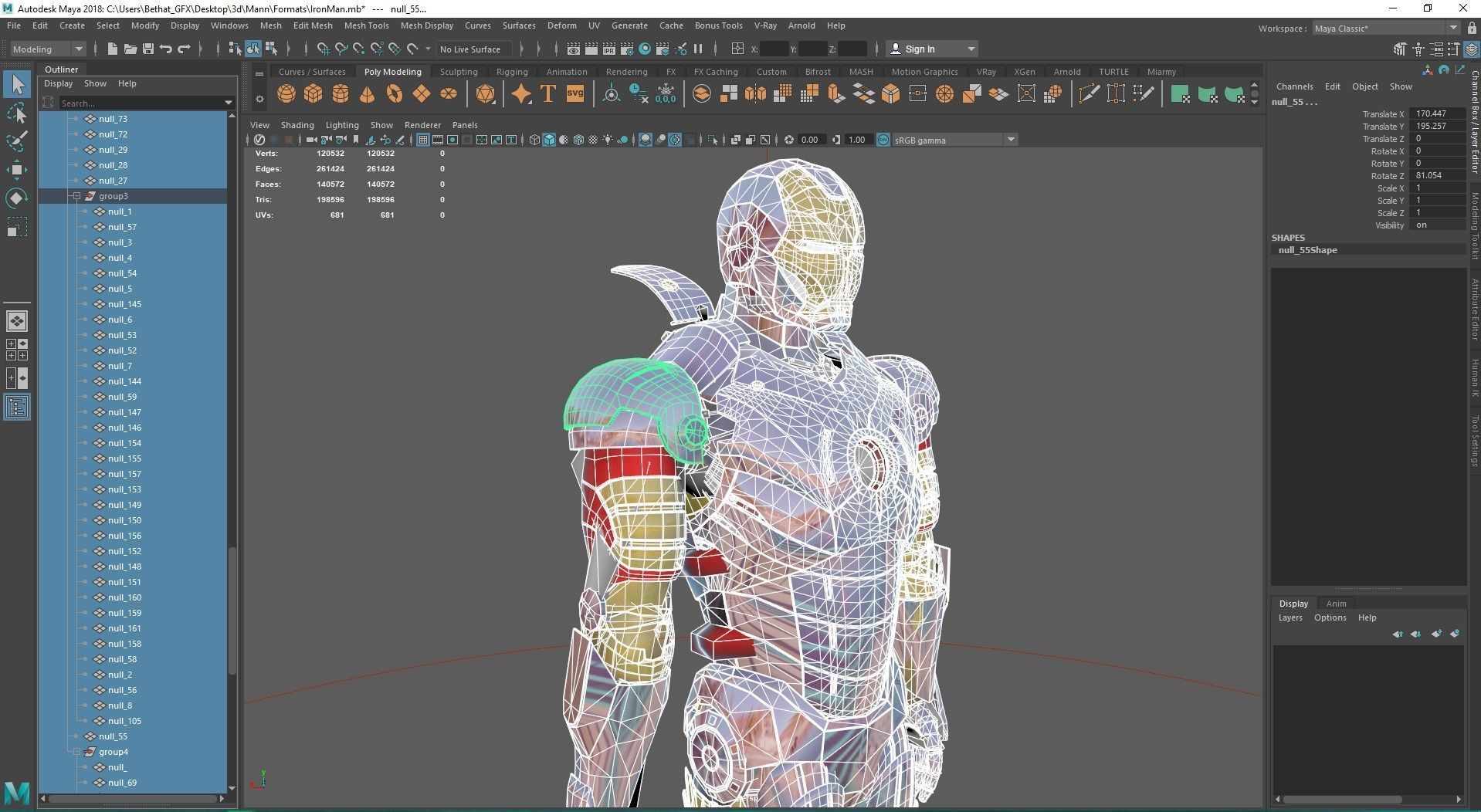Toggle the viewport grid display
This screenshot has width=1481, height=812.
pyautogui.click(x=422, y=140)
